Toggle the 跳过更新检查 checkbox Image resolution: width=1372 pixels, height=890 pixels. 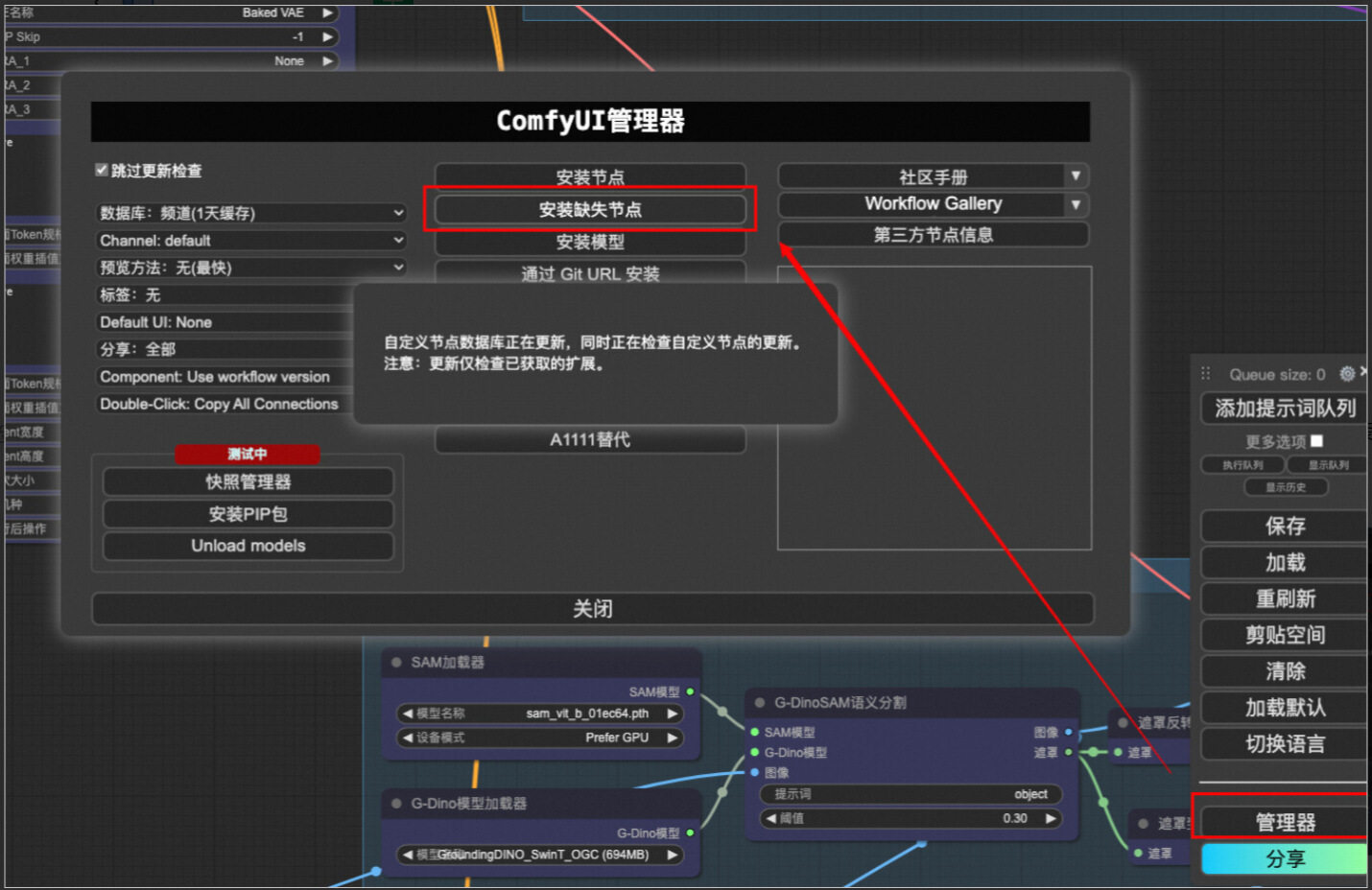point(102,170)
